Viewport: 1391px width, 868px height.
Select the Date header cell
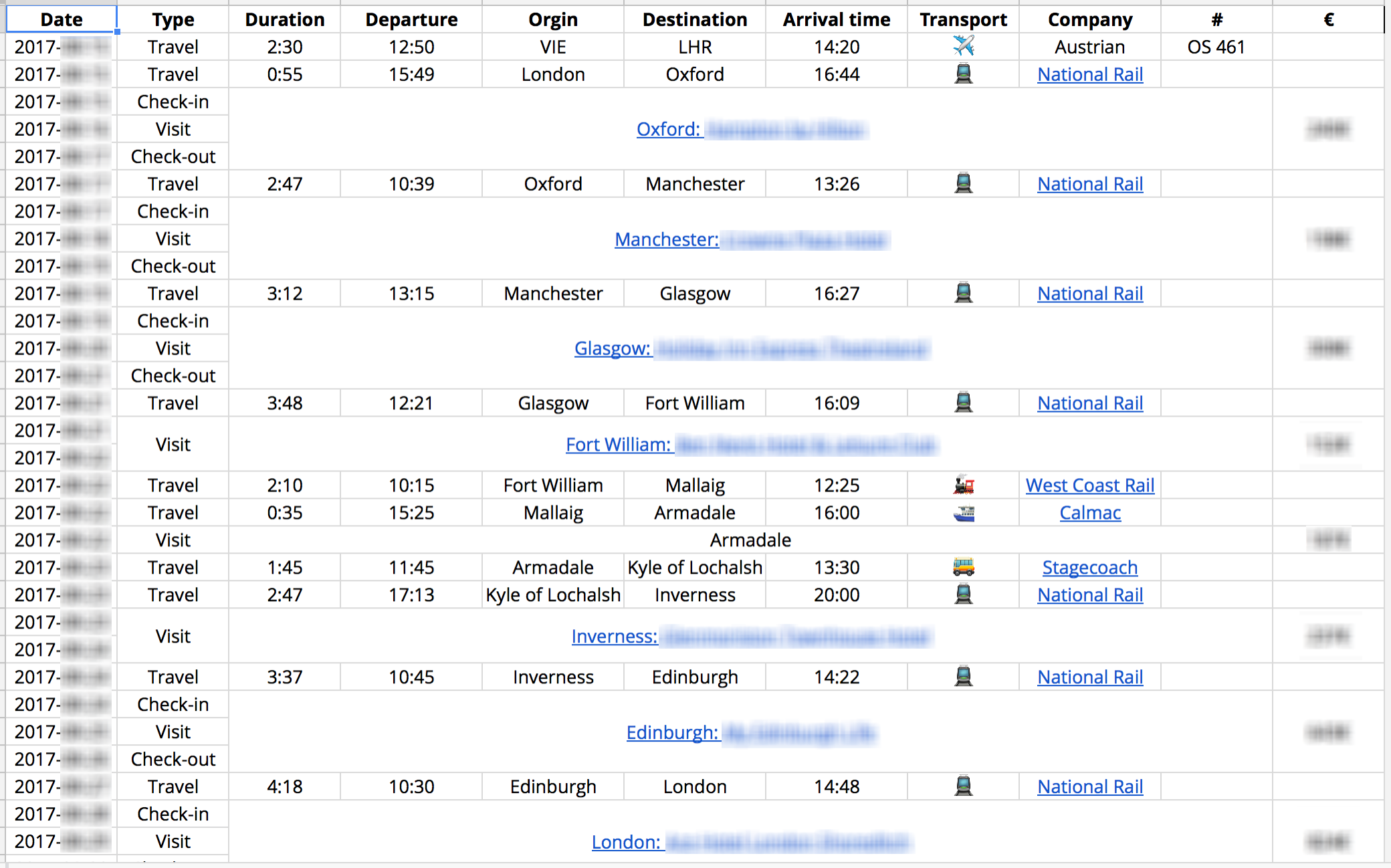[62, 19]
